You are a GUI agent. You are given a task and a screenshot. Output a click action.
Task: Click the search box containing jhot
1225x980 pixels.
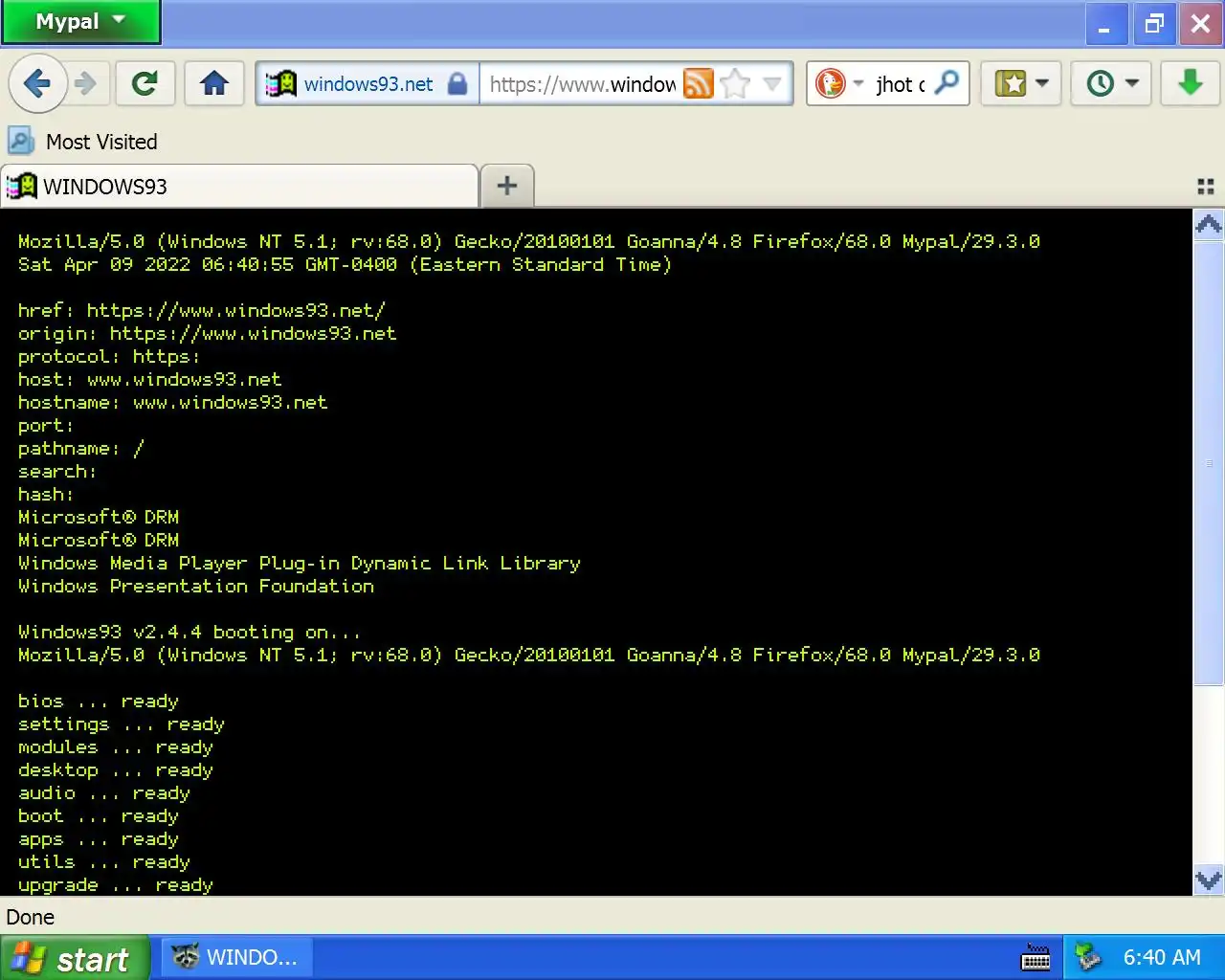pyautogui.click(x=901, y=84)
